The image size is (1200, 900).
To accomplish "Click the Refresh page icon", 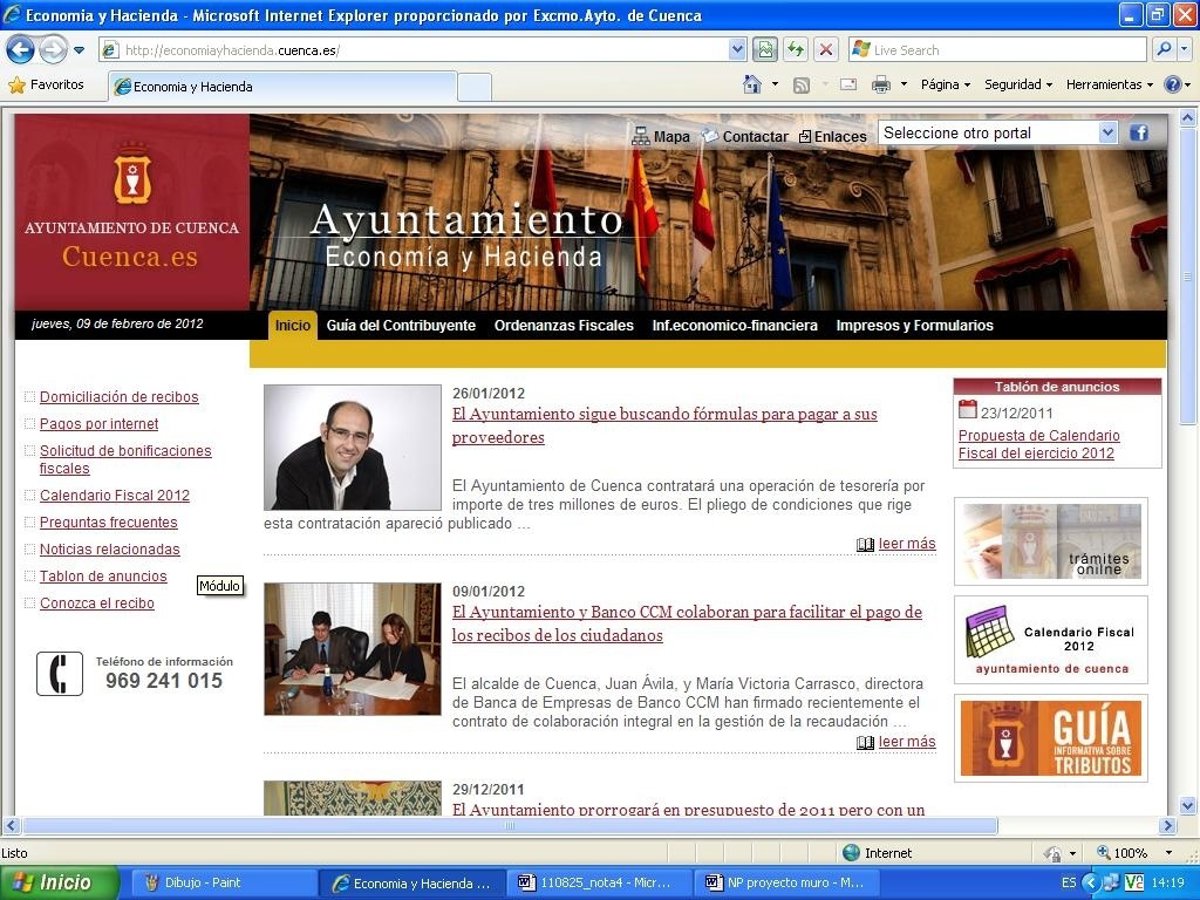I will (795, 49).
